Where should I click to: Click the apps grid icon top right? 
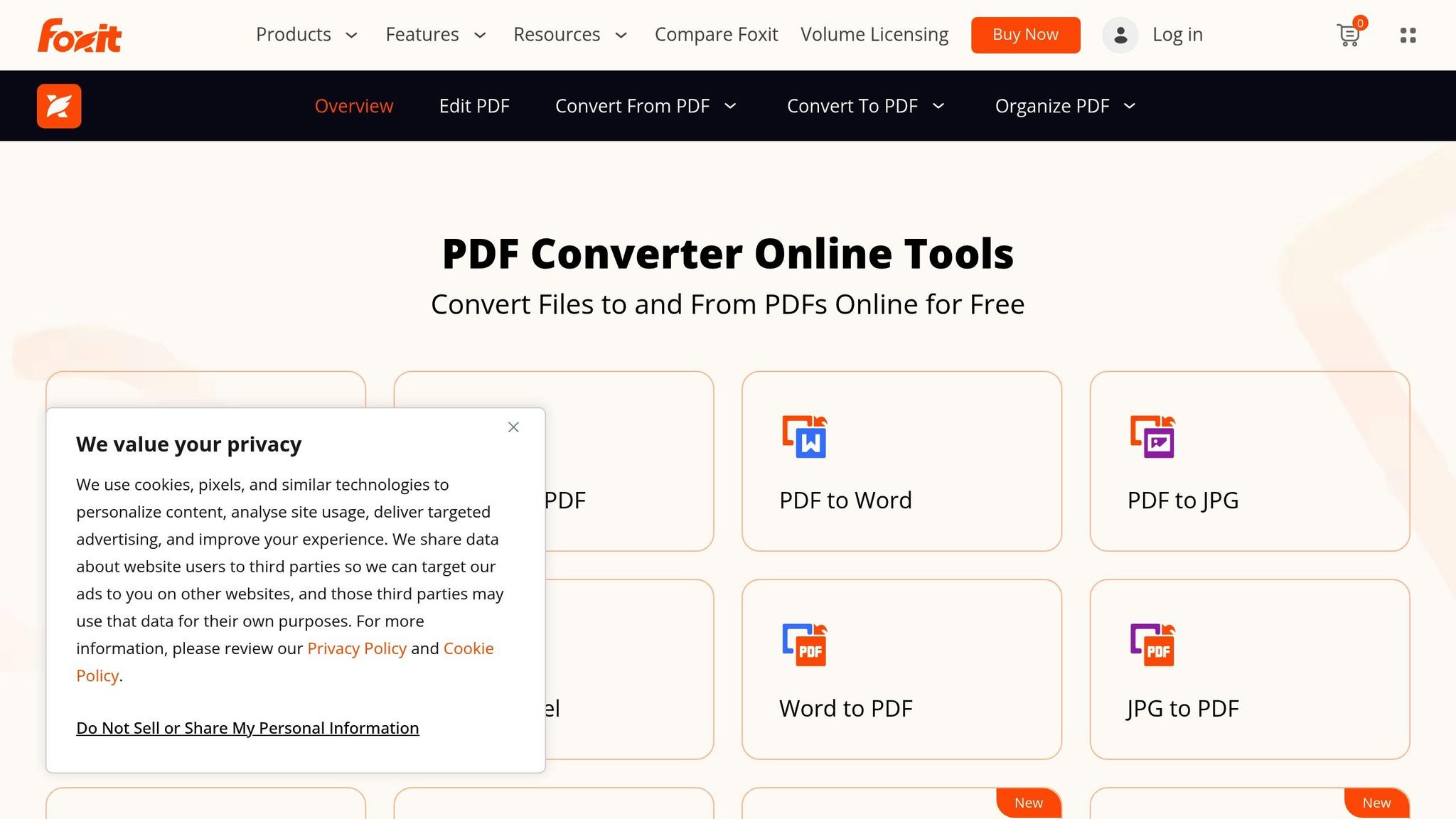coord(1407,35)
